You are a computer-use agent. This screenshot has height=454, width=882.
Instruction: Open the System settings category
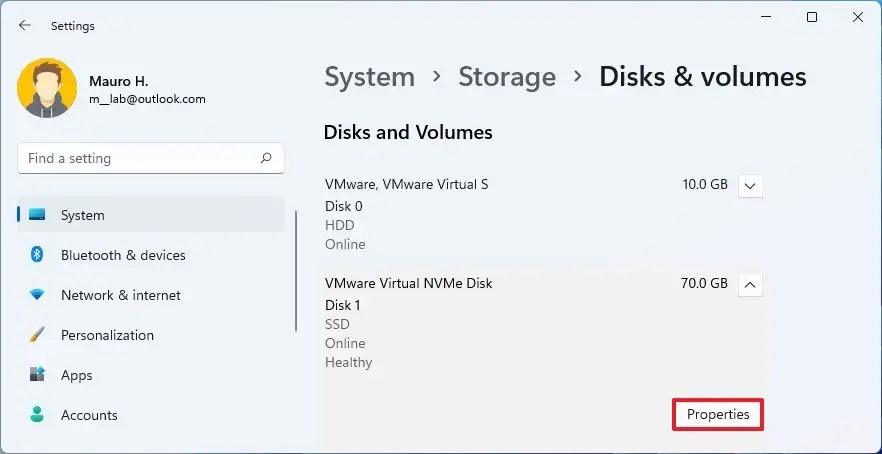pos(151,215)
